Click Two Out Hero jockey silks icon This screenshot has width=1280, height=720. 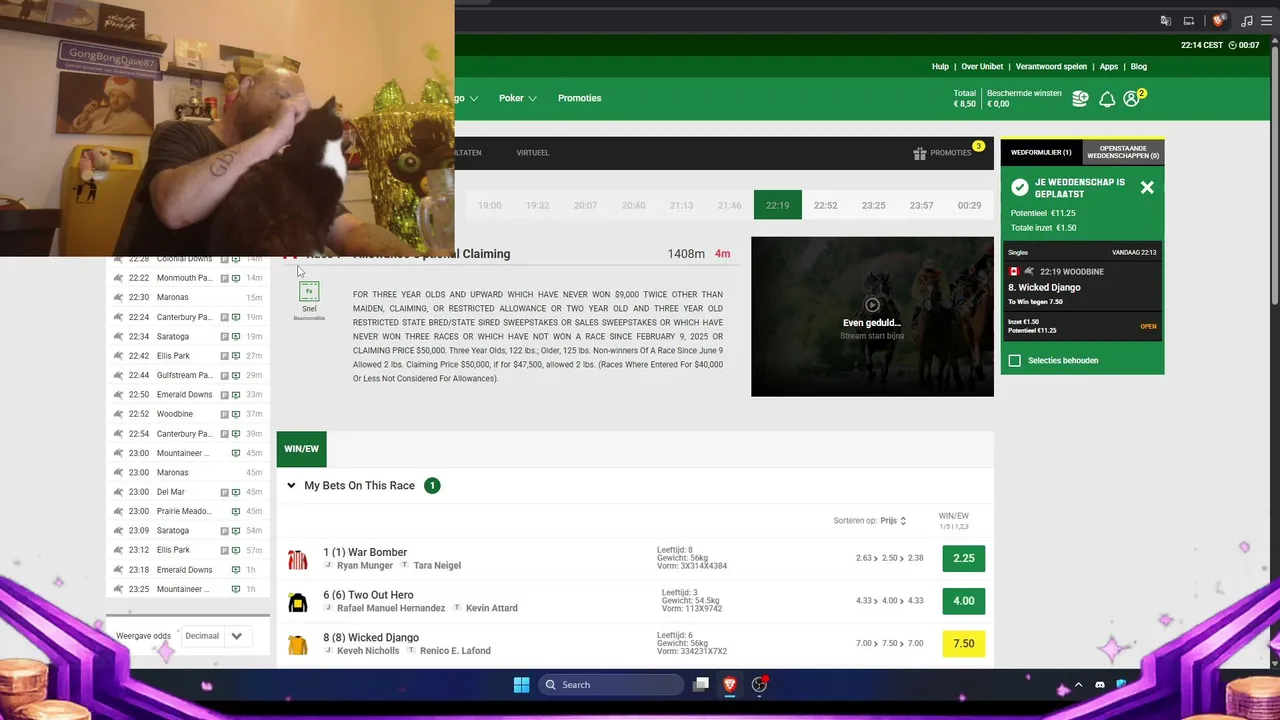point(297,602)
